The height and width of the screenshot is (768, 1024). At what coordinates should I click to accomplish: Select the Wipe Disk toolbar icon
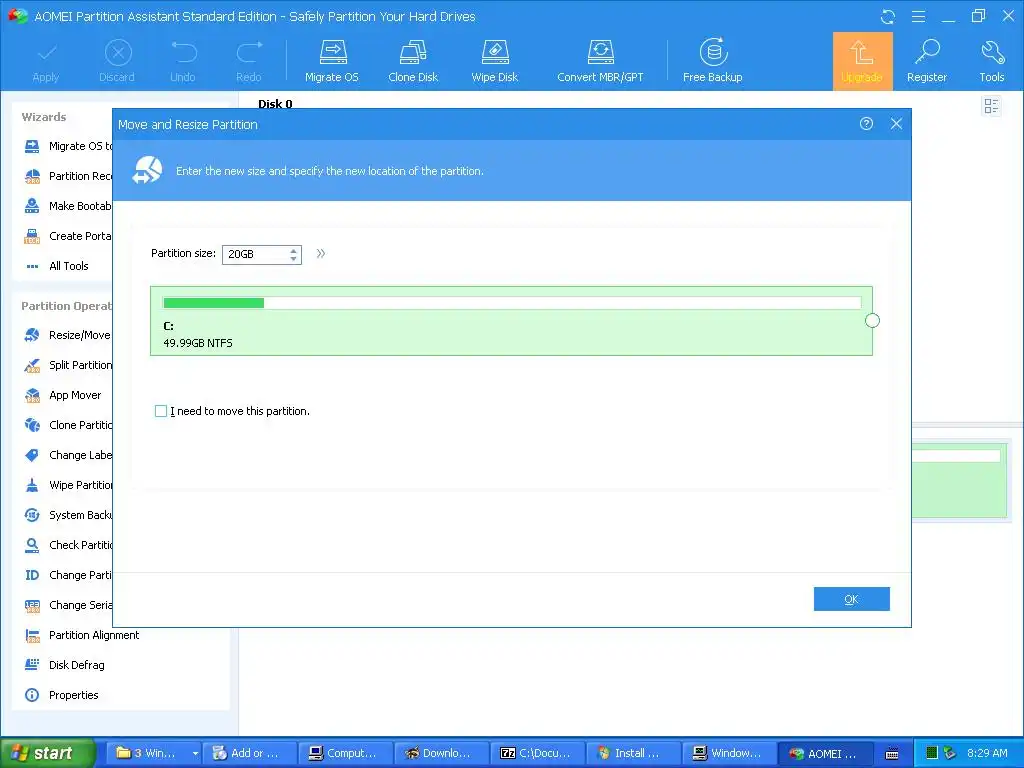coord(494,61)
